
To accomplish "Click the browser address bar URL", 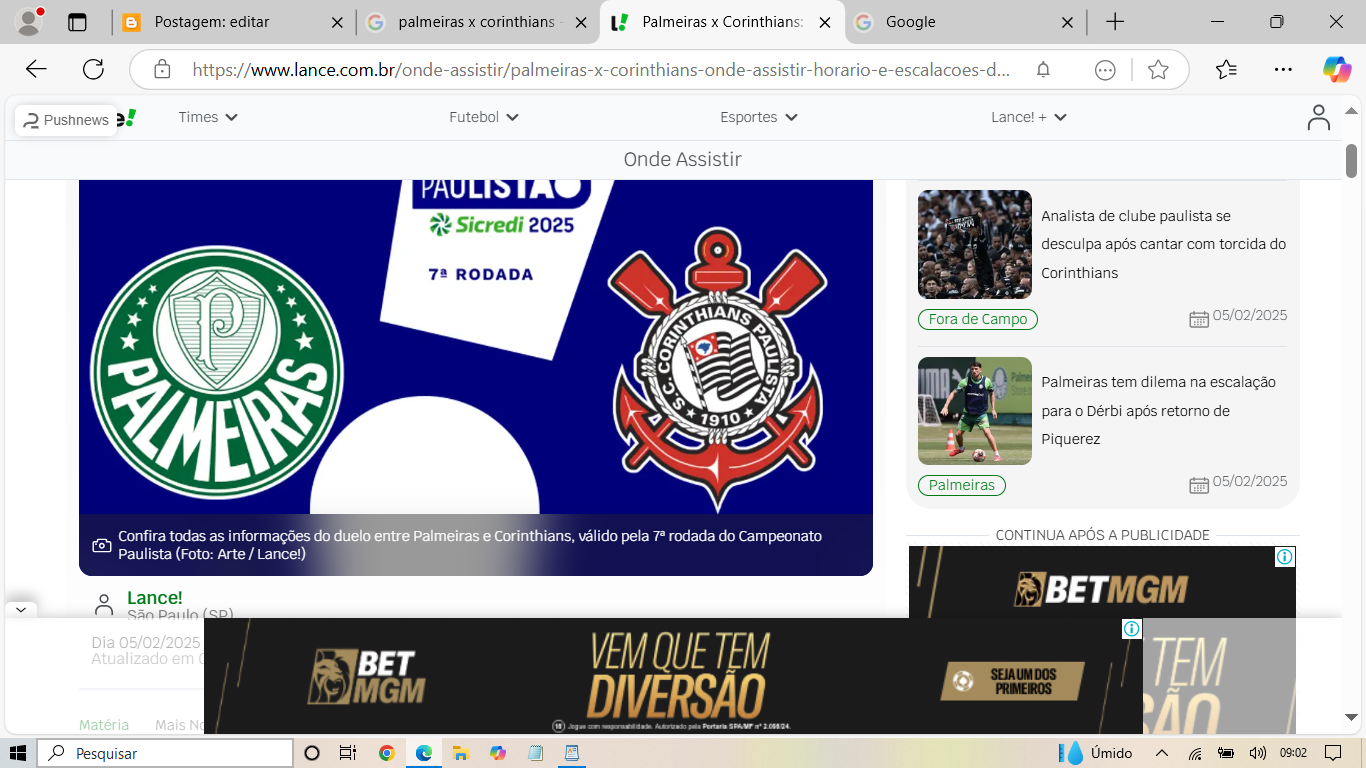I will click(602, 70).
